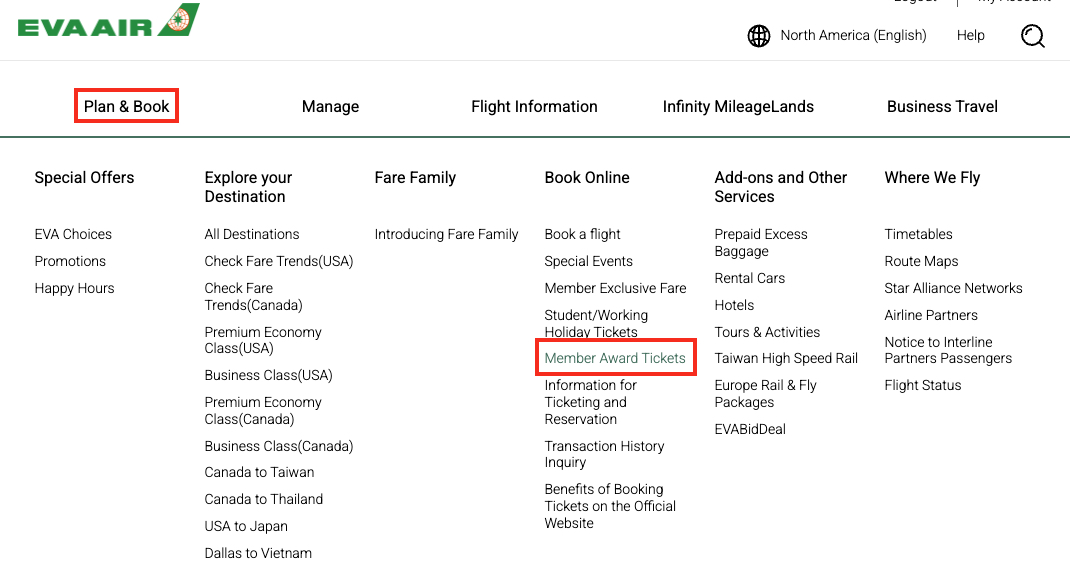Select Business Class(USA)
1070x573 pixels.
coord(268,375)
